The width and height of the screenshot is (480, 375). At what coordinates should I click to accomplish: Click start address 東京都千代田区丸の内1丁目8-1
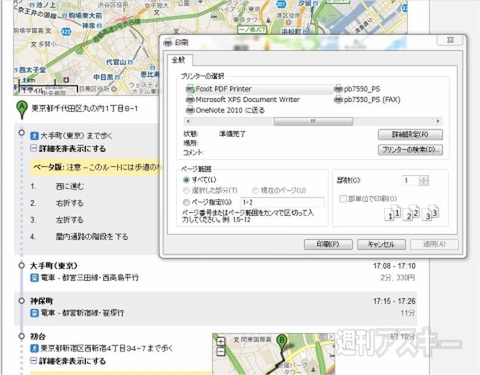85,108
